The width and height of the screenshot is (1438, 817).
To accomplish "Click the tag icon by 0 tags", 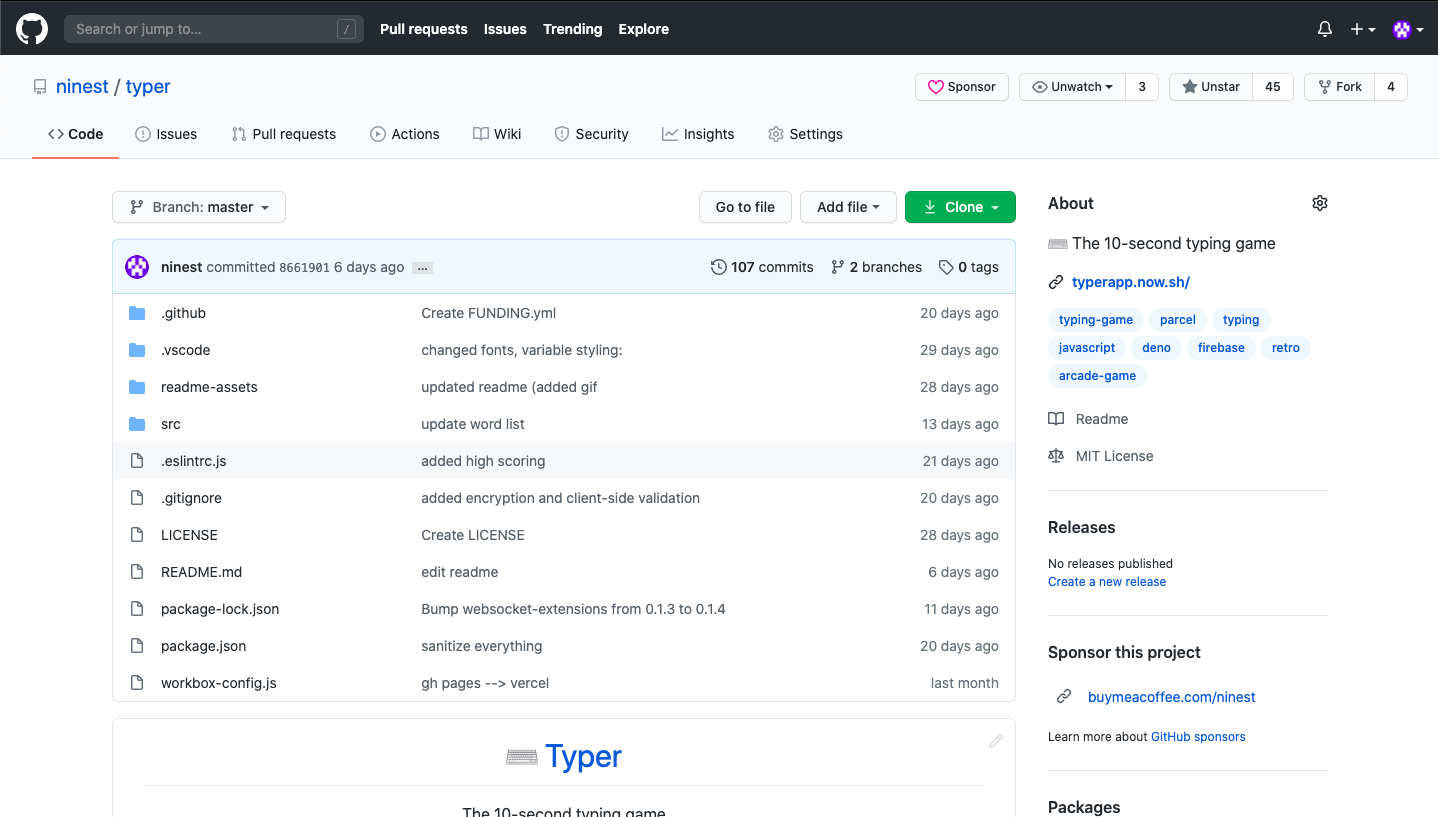I will pos(946,267).
